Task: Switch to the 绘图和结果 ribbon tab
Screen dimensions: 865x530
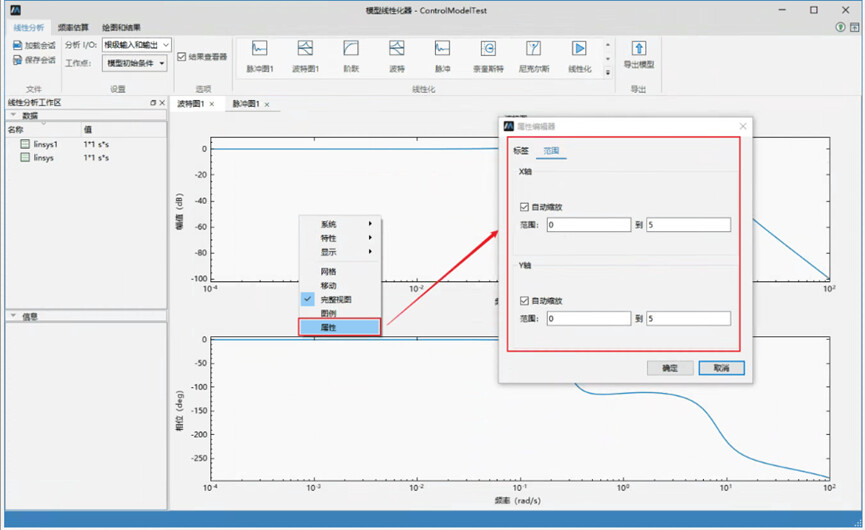Action: (x=121, y=28)
